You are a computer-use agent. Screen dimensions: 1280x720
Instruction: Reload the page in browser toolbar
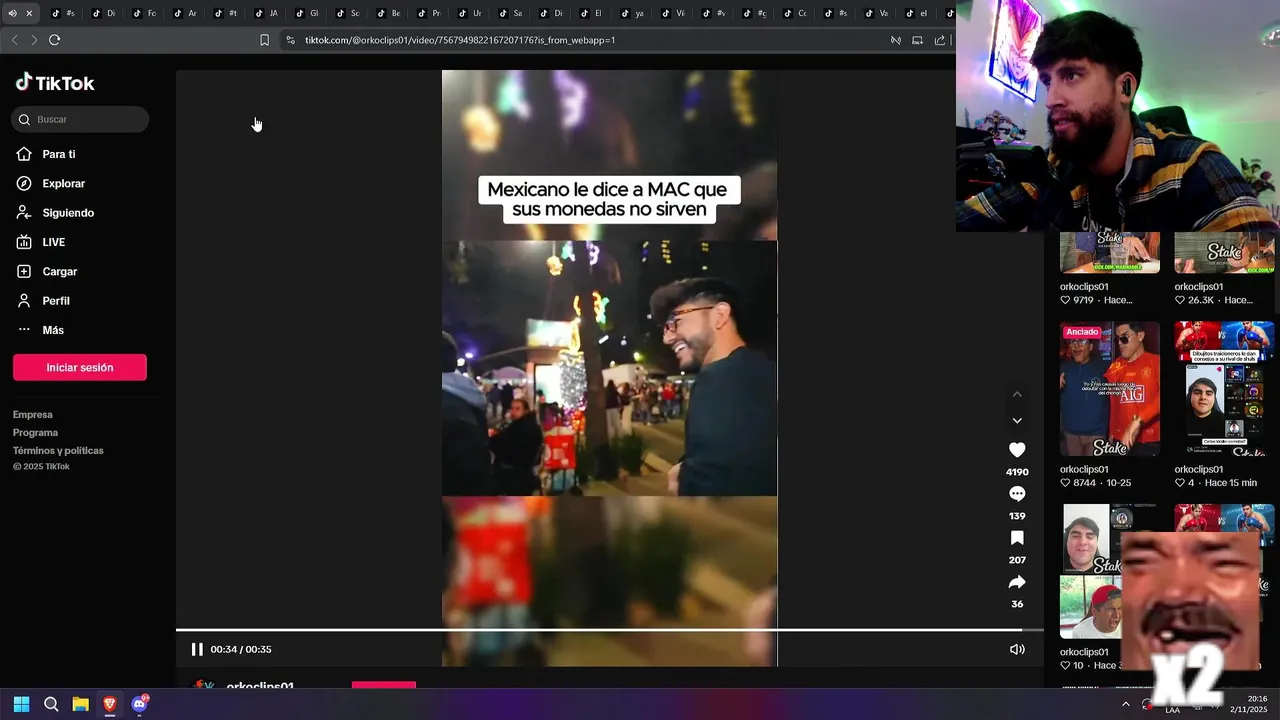[54, 40]
